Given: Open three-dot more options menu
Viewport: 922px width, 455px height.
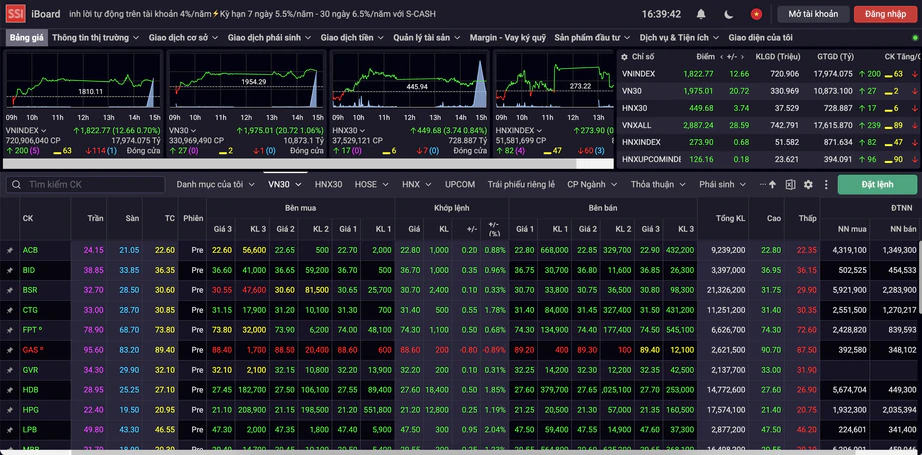Looking at the screenshot, I should (x=826, y=185).
